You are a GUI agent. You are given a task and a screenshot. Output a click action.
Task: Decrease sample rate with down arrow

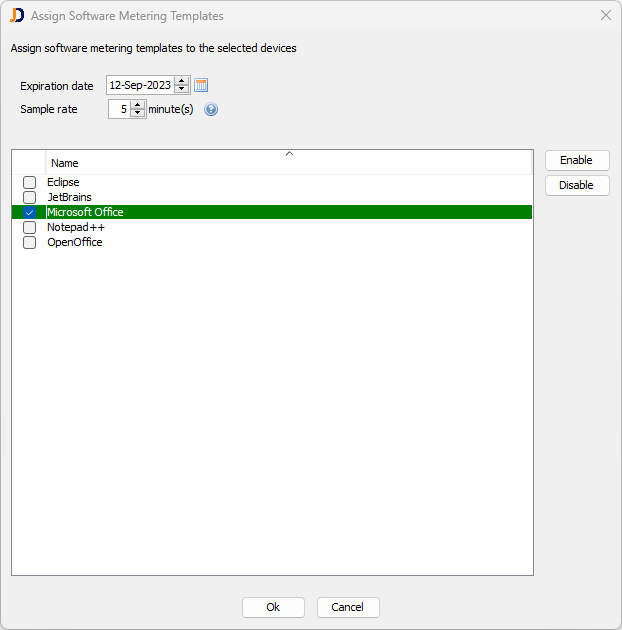[137, 113]
